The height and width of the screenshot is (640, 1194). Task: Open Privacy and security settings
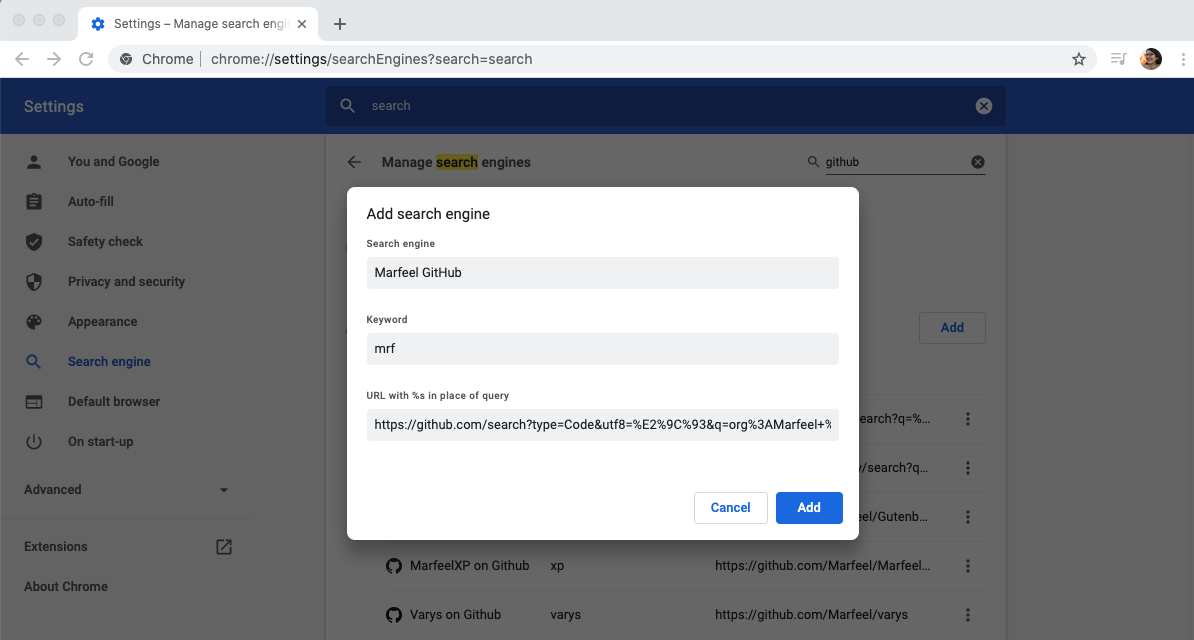click(126, 281)
